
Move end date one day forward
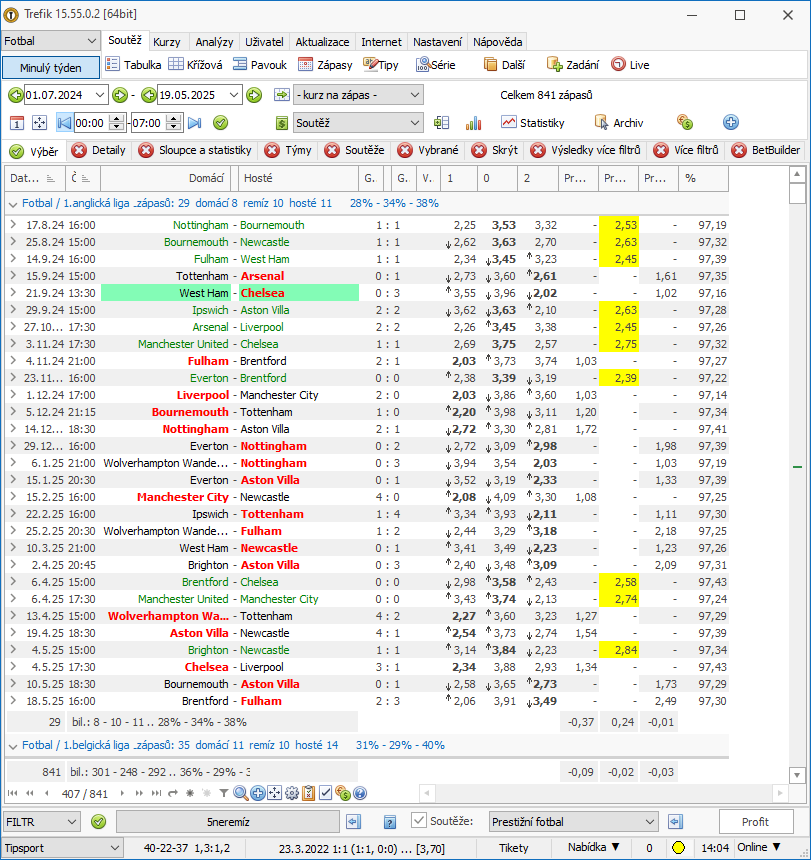click(x=254, y=95)
